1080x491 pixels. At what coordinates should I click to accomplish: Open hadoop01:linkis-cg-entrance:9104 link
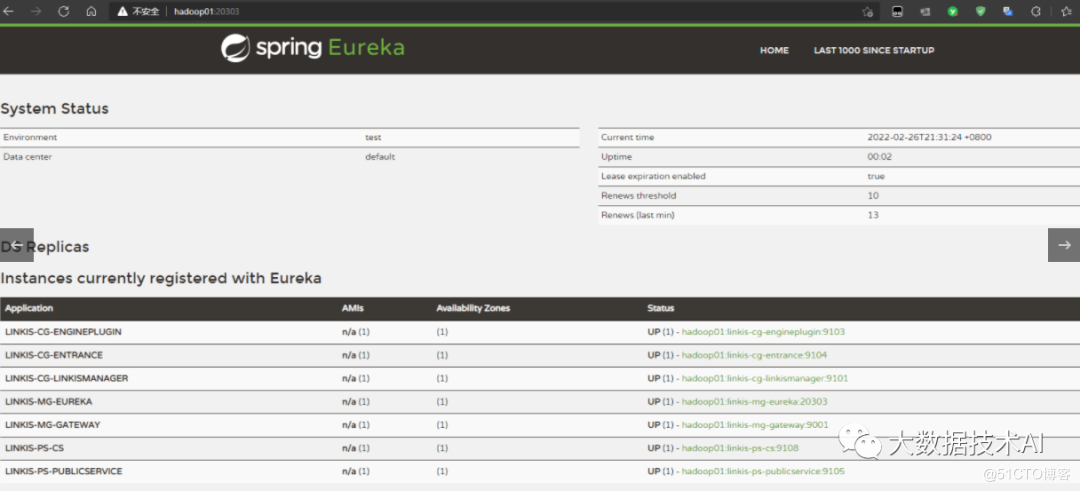[x=754, y=355]
